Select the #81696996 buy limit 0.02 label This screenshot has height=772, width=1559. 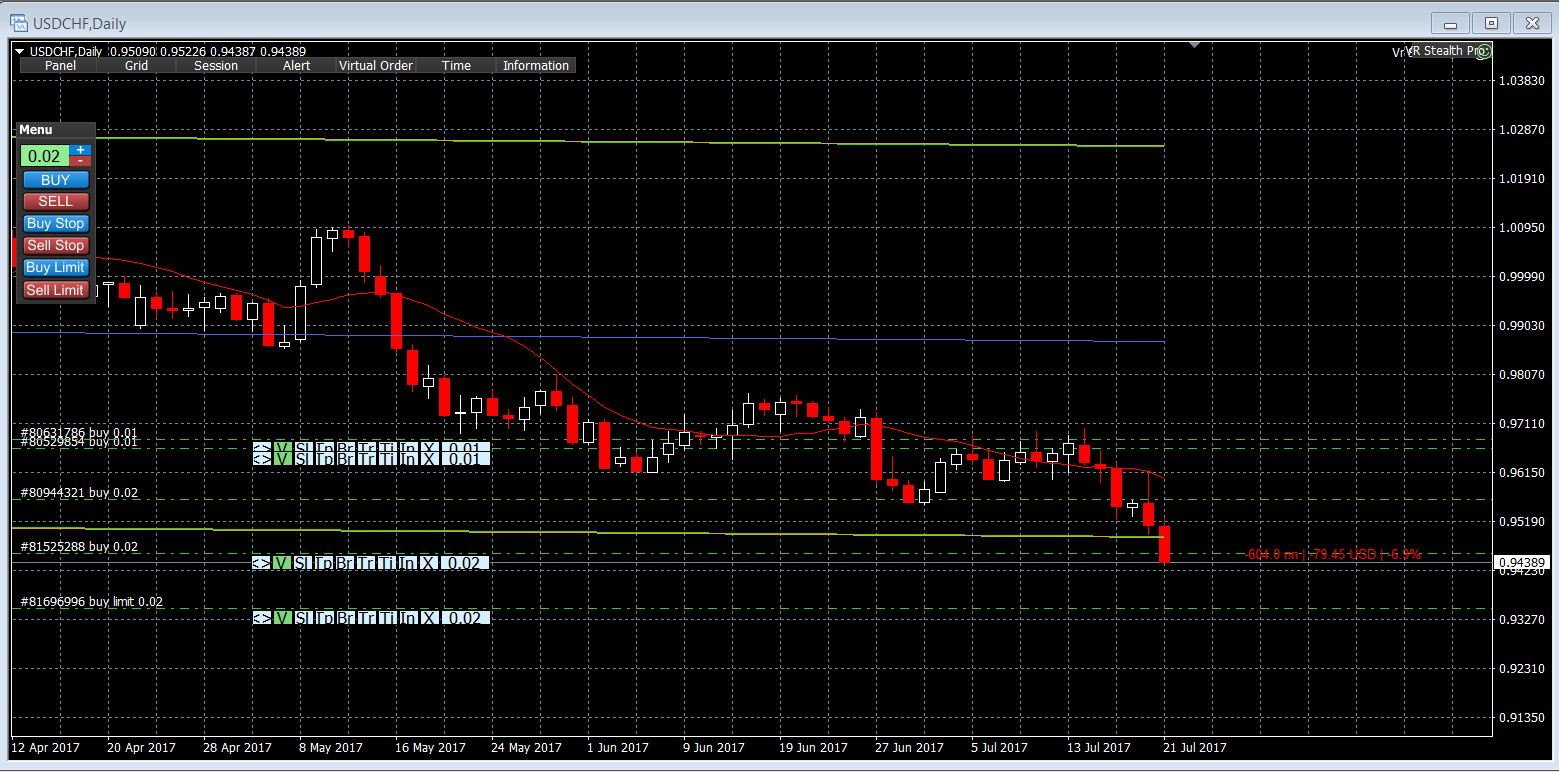(x=92, y=602)
